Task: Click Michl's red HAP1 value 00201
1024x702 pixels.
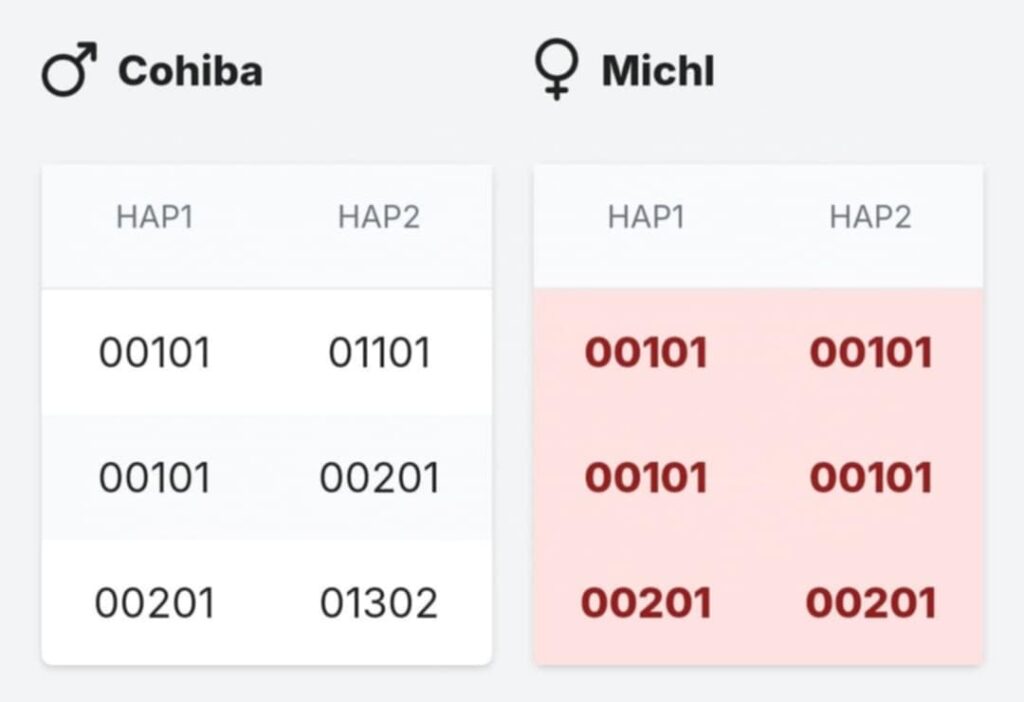Action: (x=646, y=602)
